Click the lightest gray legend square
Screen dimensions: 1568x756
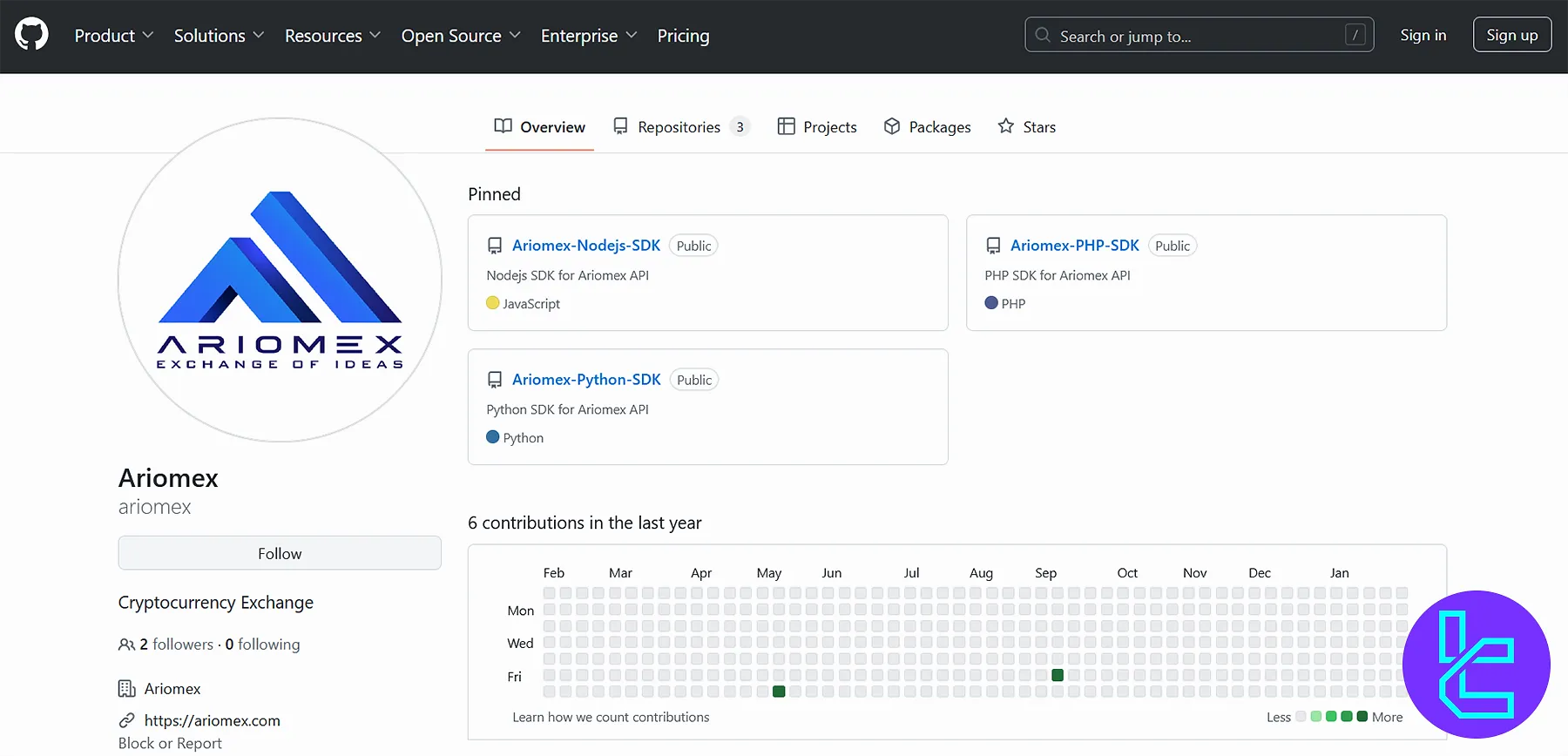point(1301,717)
